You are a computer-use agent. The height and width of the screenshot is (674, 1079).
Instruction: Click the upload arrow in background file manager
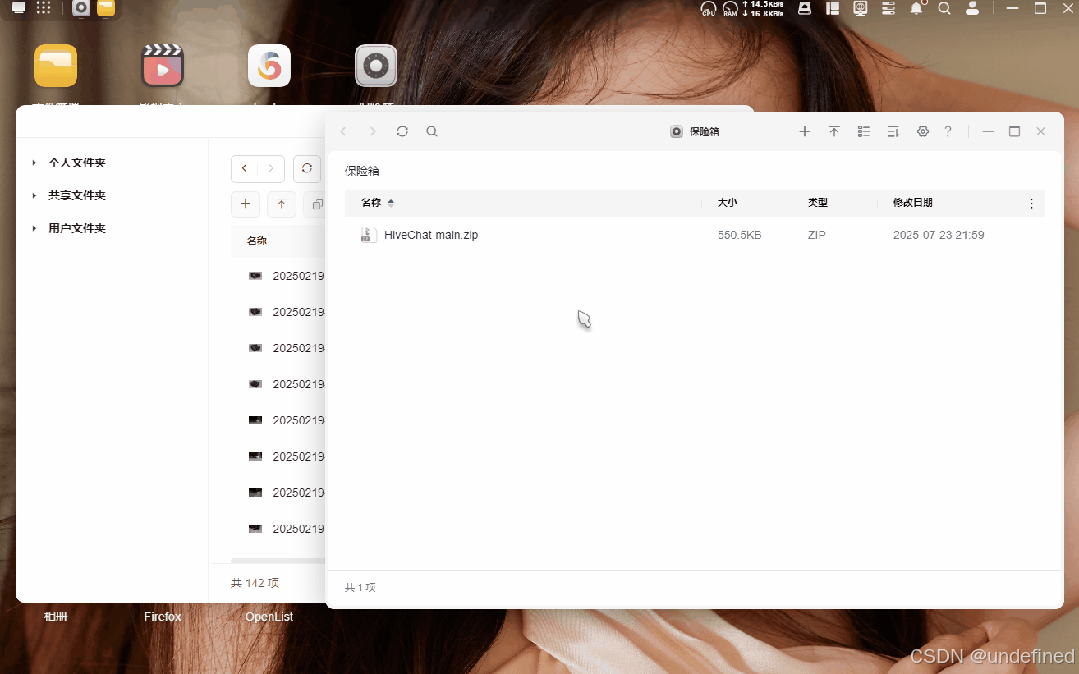point(281,204)
